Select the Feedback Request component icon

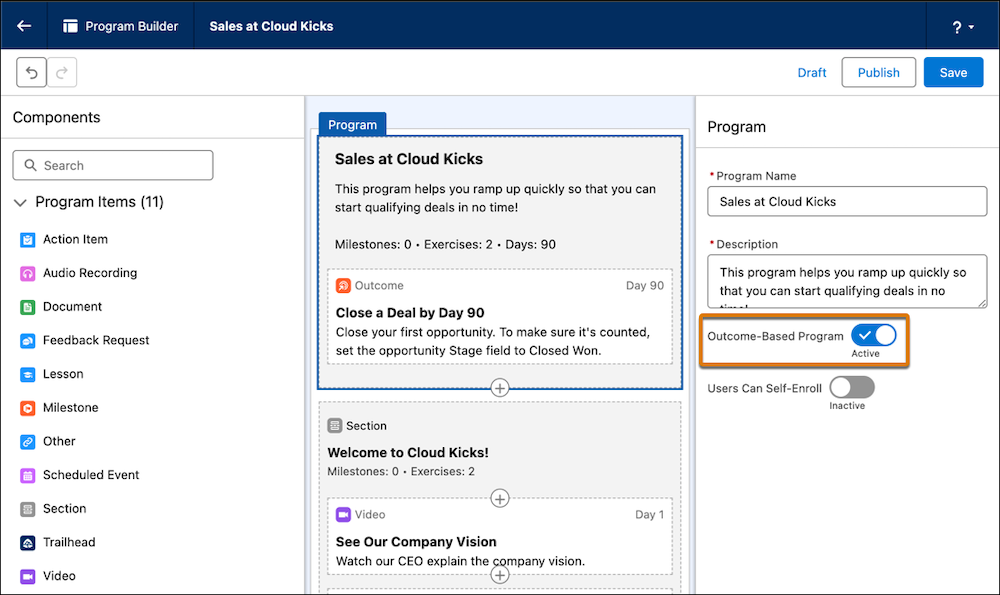24,340
